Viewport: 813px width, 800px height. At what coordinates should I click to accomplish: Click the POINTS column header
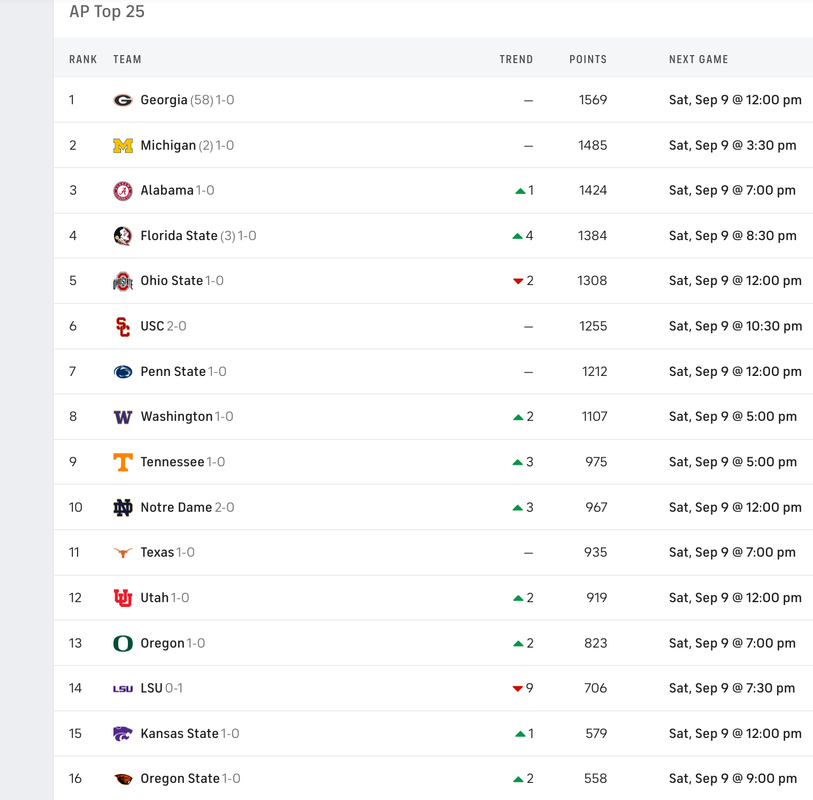pos(588,60)
